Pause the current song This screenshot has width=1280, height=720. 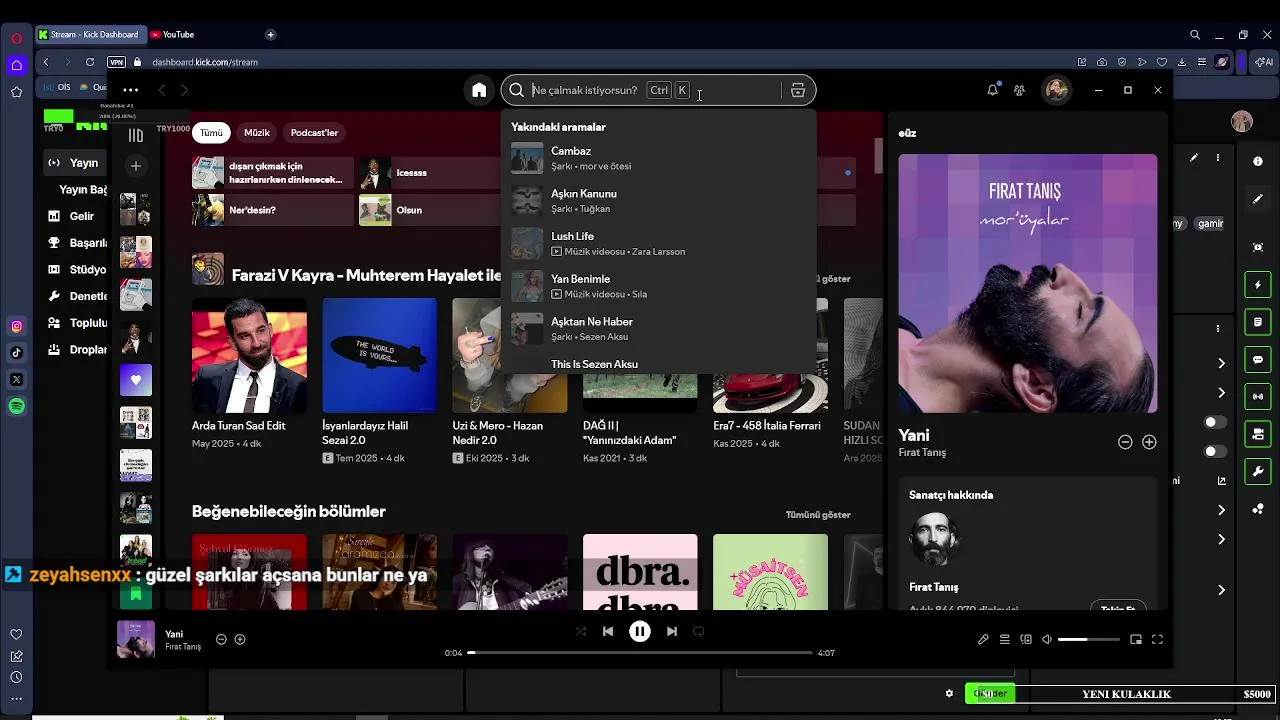(640, 631)
